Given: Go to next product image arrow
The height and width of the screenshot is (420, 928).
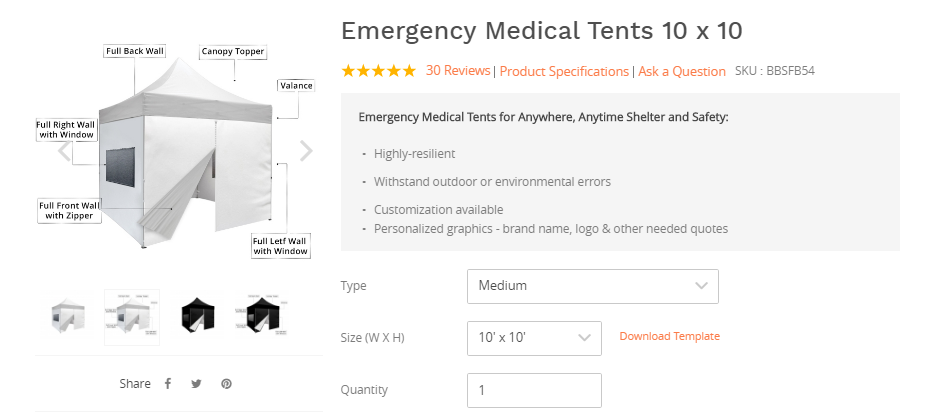Looking at the screenshot, I should (x=306, y=151).
